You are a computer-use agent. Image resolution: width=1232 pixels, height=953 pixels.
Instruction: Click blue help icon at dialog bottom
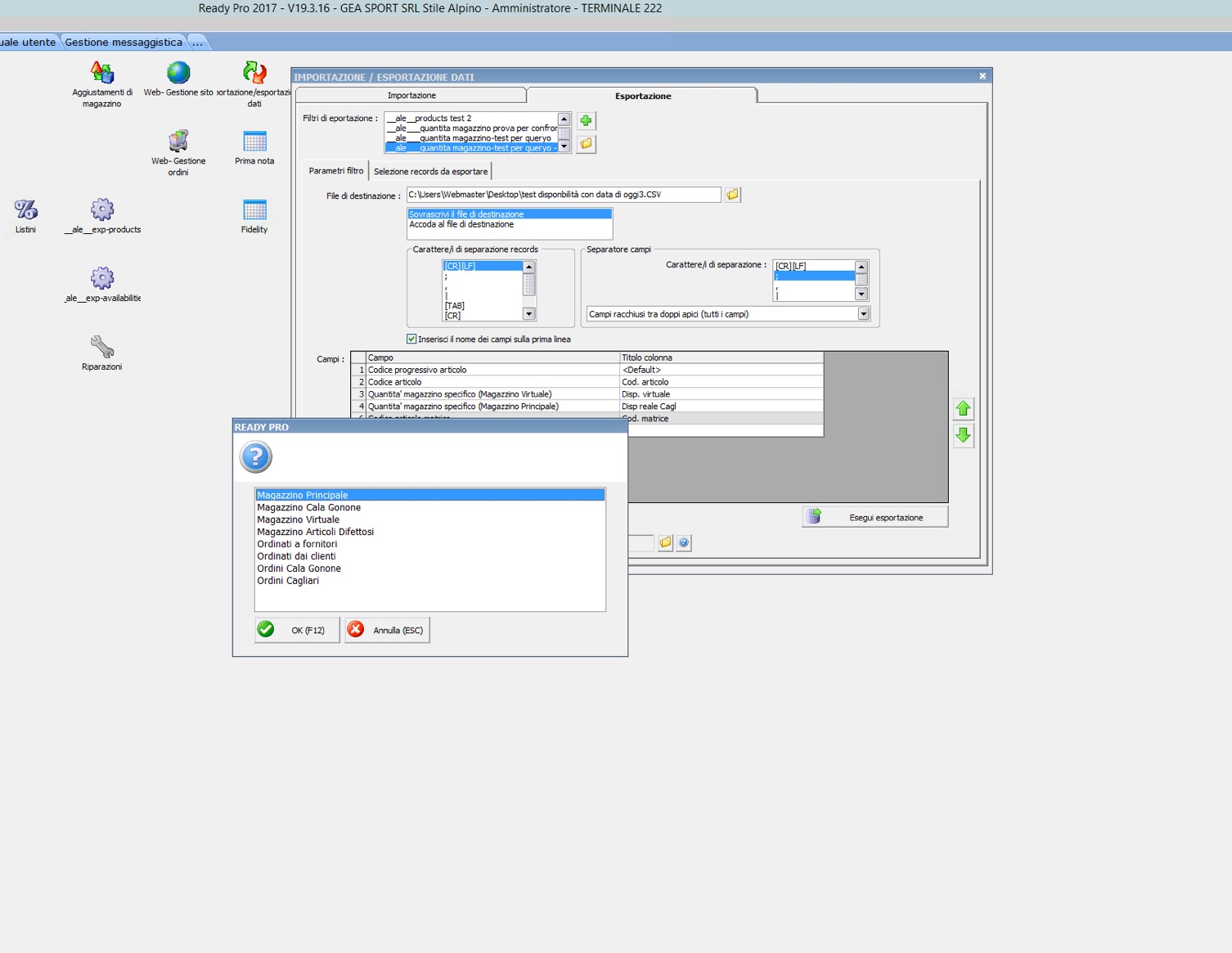[684, 542]
